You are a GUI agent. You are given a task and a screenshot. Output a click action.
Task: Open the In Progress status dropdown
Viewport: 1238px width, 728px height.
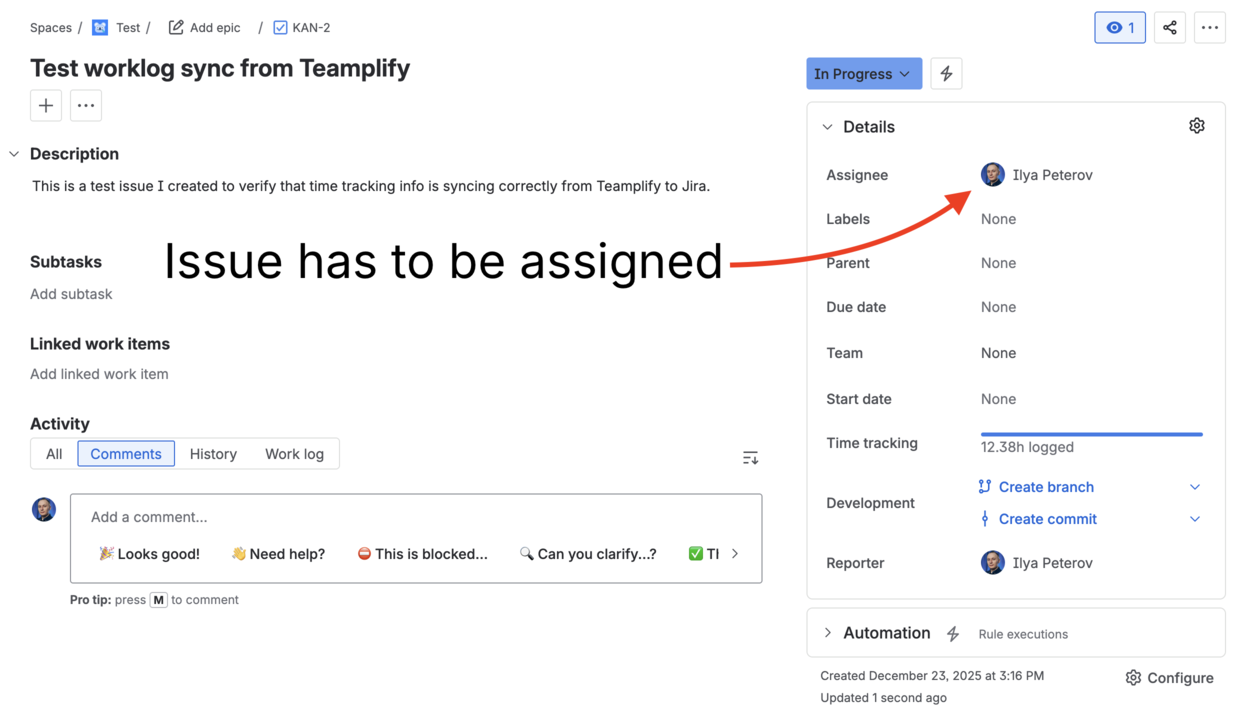pyautogui.click(x=863, y=73)
